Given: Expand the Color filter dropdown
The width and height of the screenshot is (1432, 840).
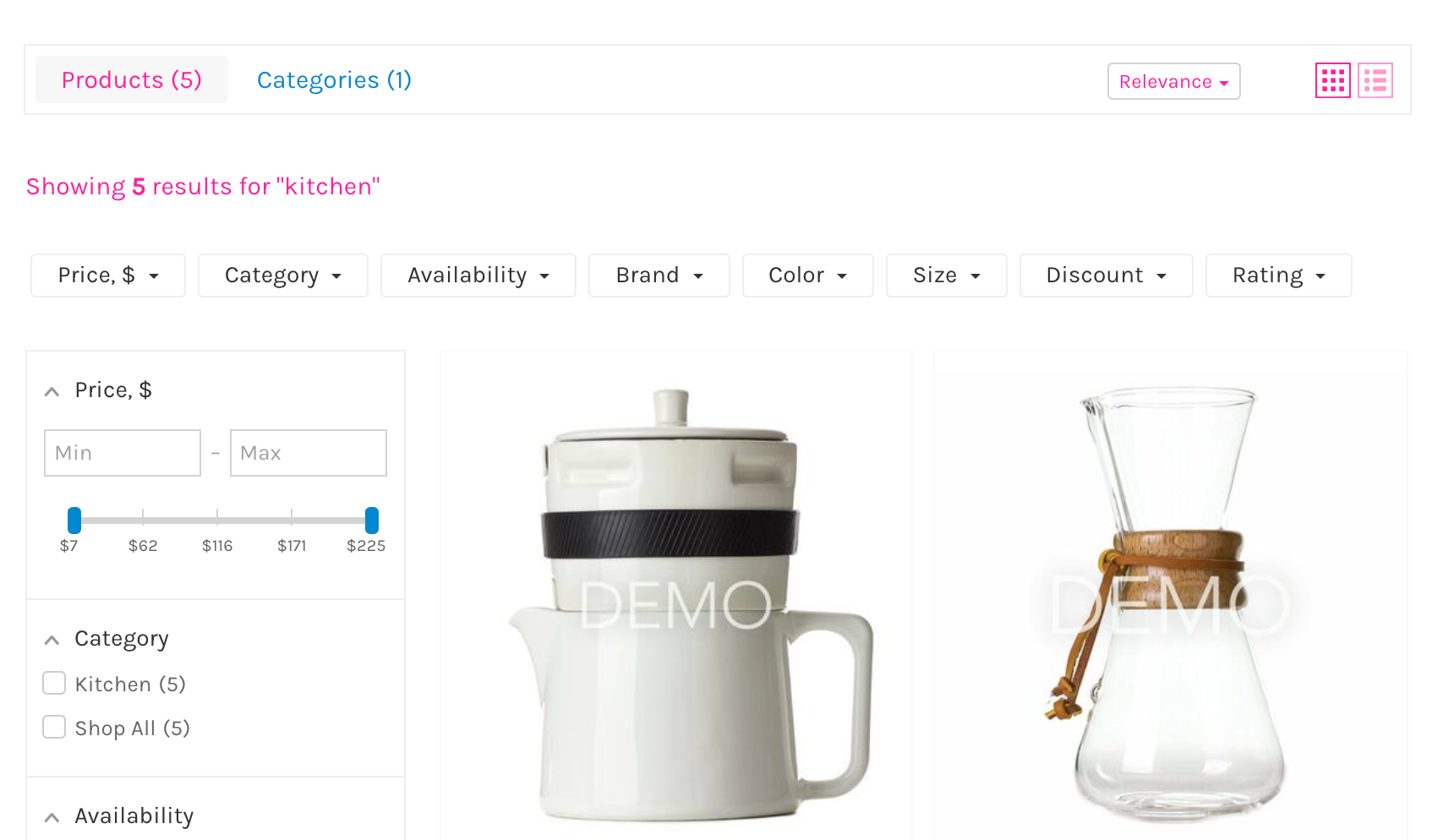Looking at the screenshot, I should pos(807,275).
